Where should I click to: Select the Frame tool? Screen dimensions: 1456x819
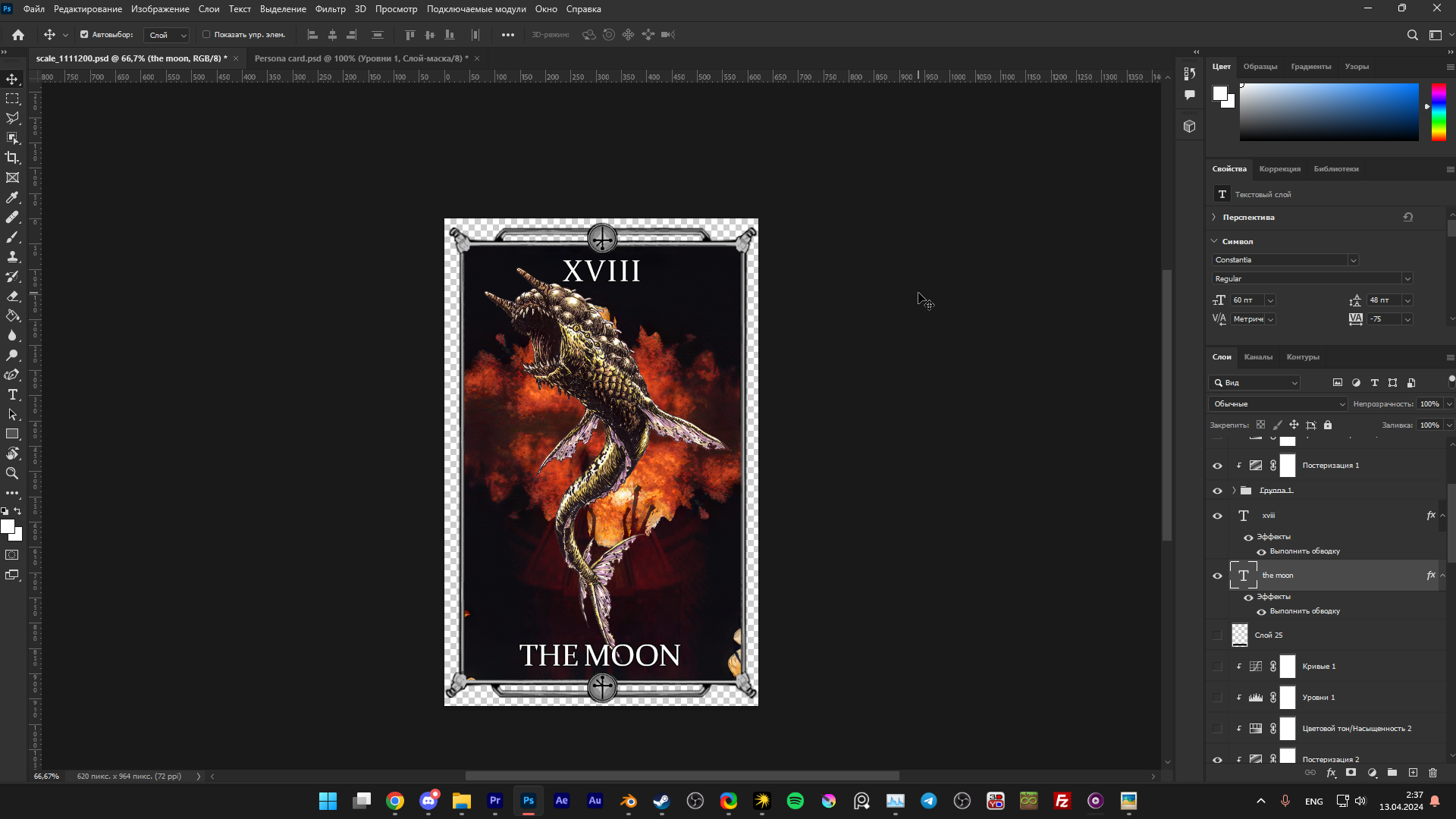coord(13,177)
